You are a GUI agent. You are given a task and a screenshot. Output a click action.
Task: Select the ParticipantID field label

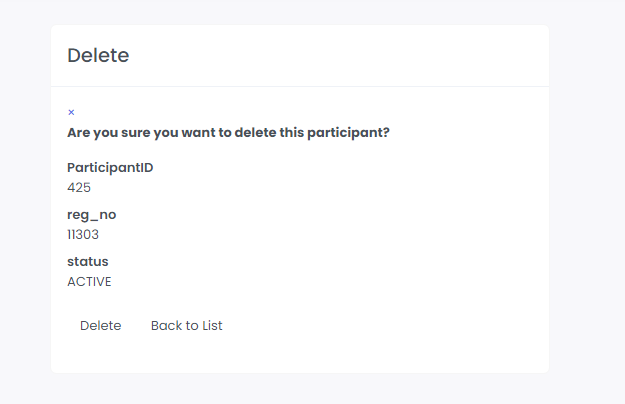coord(110,167)
